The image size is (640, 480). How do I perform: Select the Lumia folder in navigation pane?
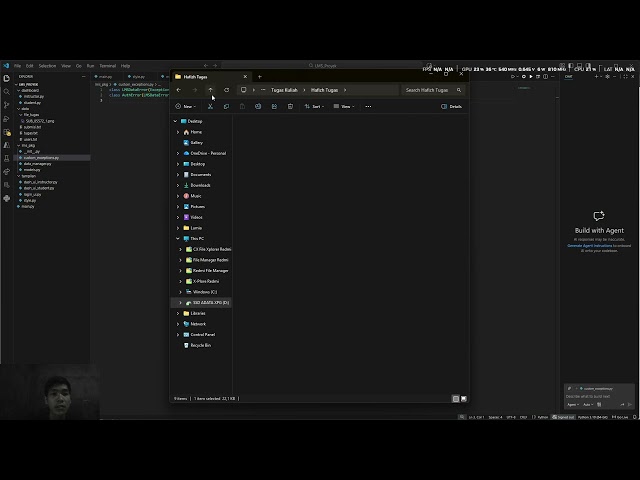(196, 228)
